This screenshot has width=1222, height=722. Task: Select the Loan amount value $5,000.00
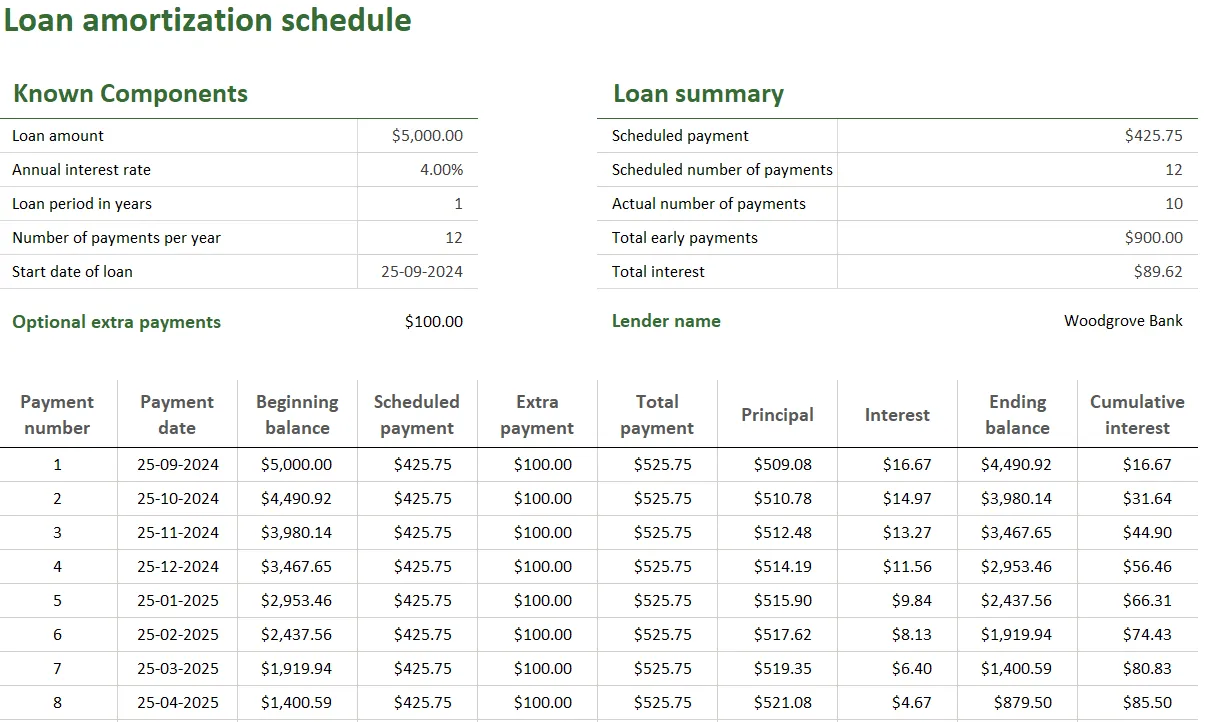(x=418, y=136)
